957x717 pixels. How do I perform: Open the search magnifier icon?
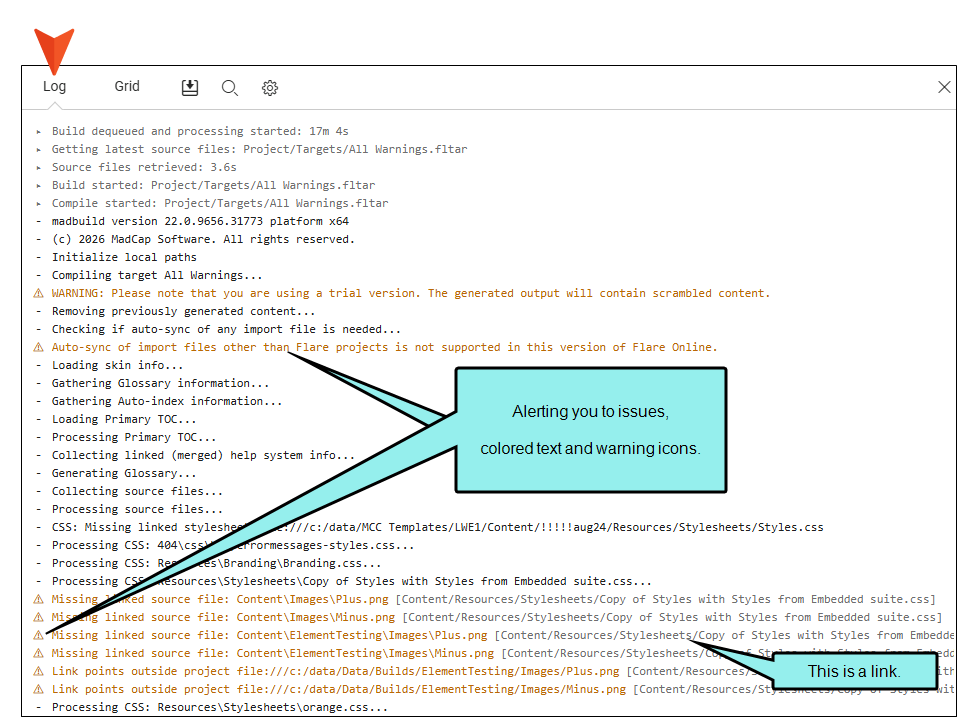pyautogui.click(x=229, y=88)
